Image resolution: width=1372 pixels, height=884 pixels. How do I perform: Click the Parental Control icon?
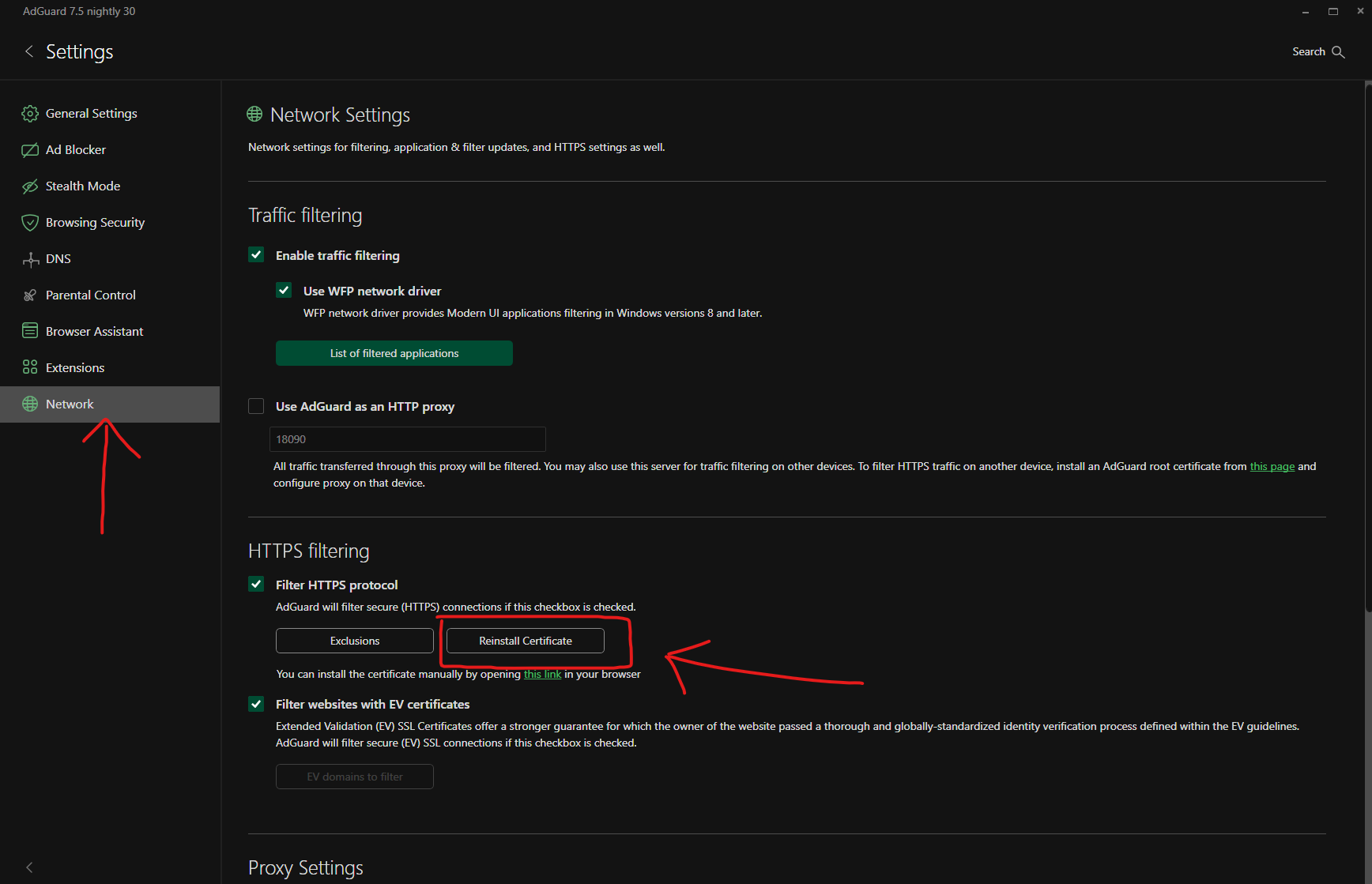tap(30, 295)
